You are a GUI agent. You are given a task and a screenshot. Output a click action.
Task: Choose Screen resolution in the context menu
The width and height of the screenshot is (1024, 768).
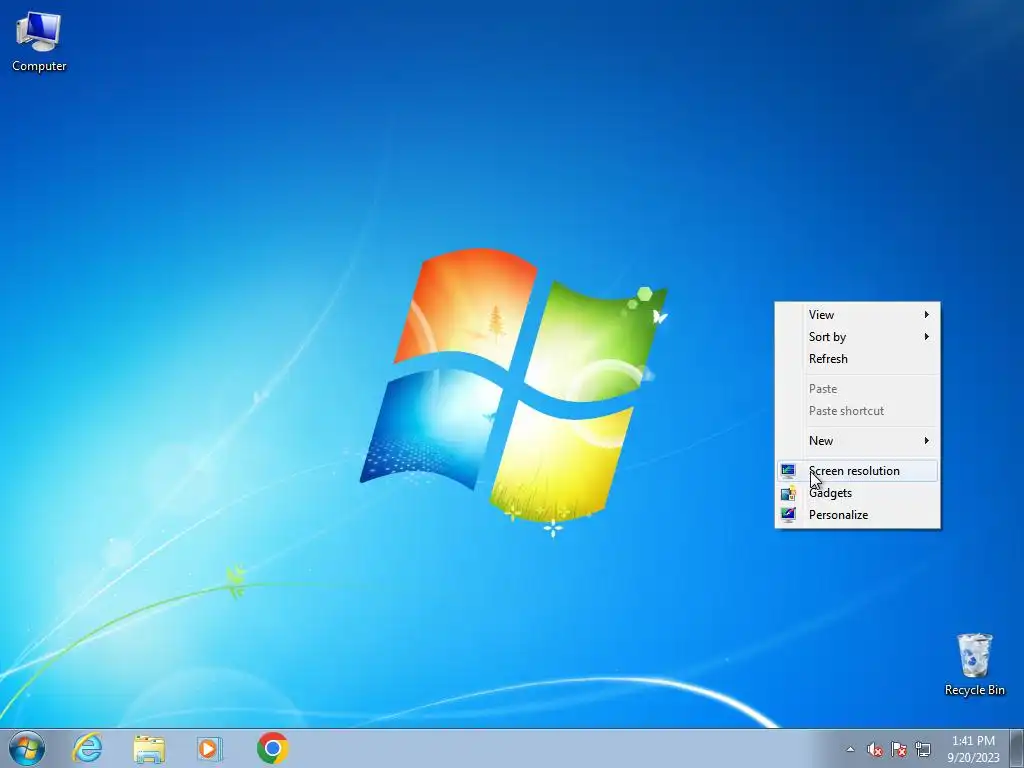click(x=857, y=471)
